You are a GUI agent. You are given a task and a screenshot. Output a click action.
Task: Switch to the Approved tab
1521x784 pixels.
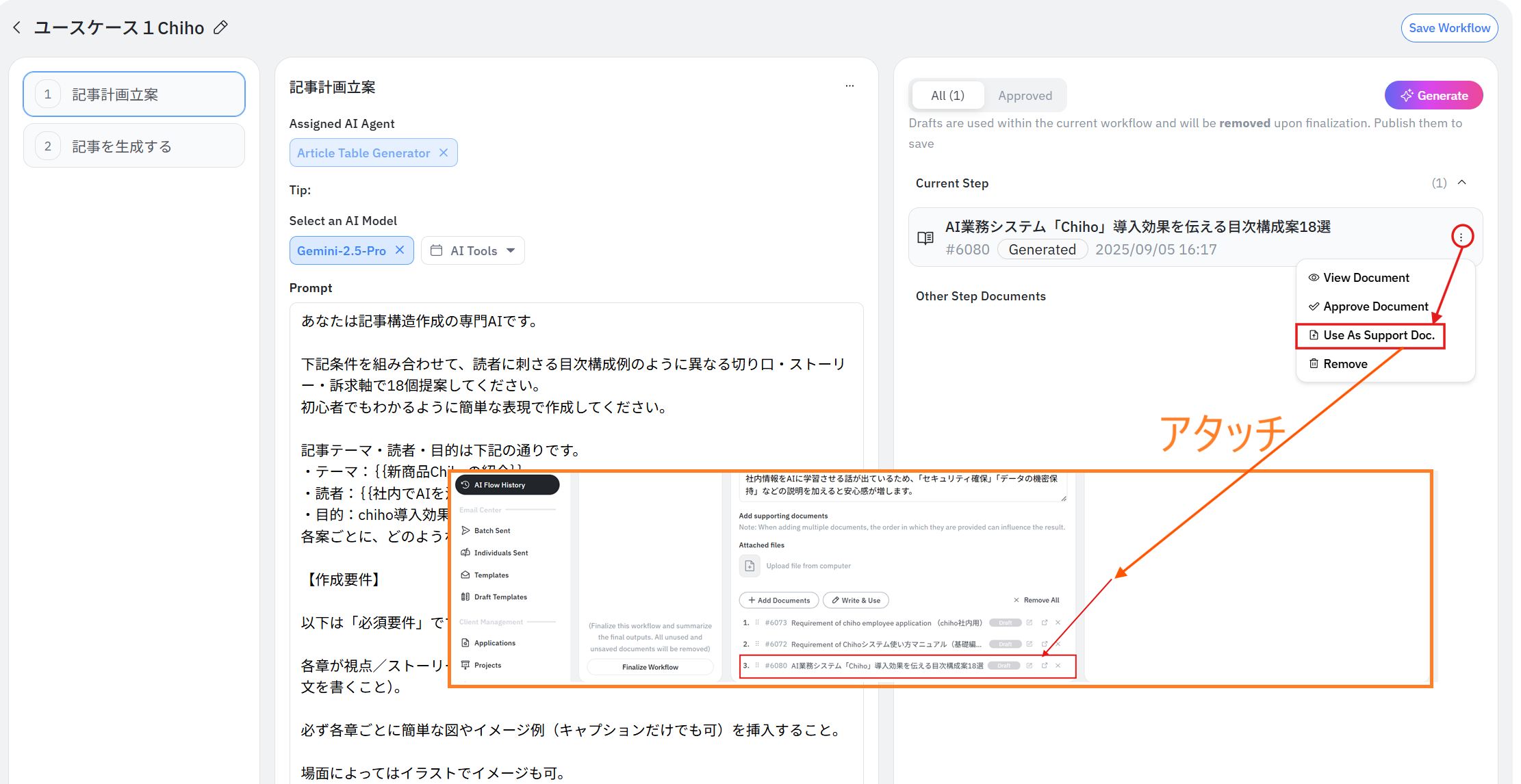[1024, 96]
